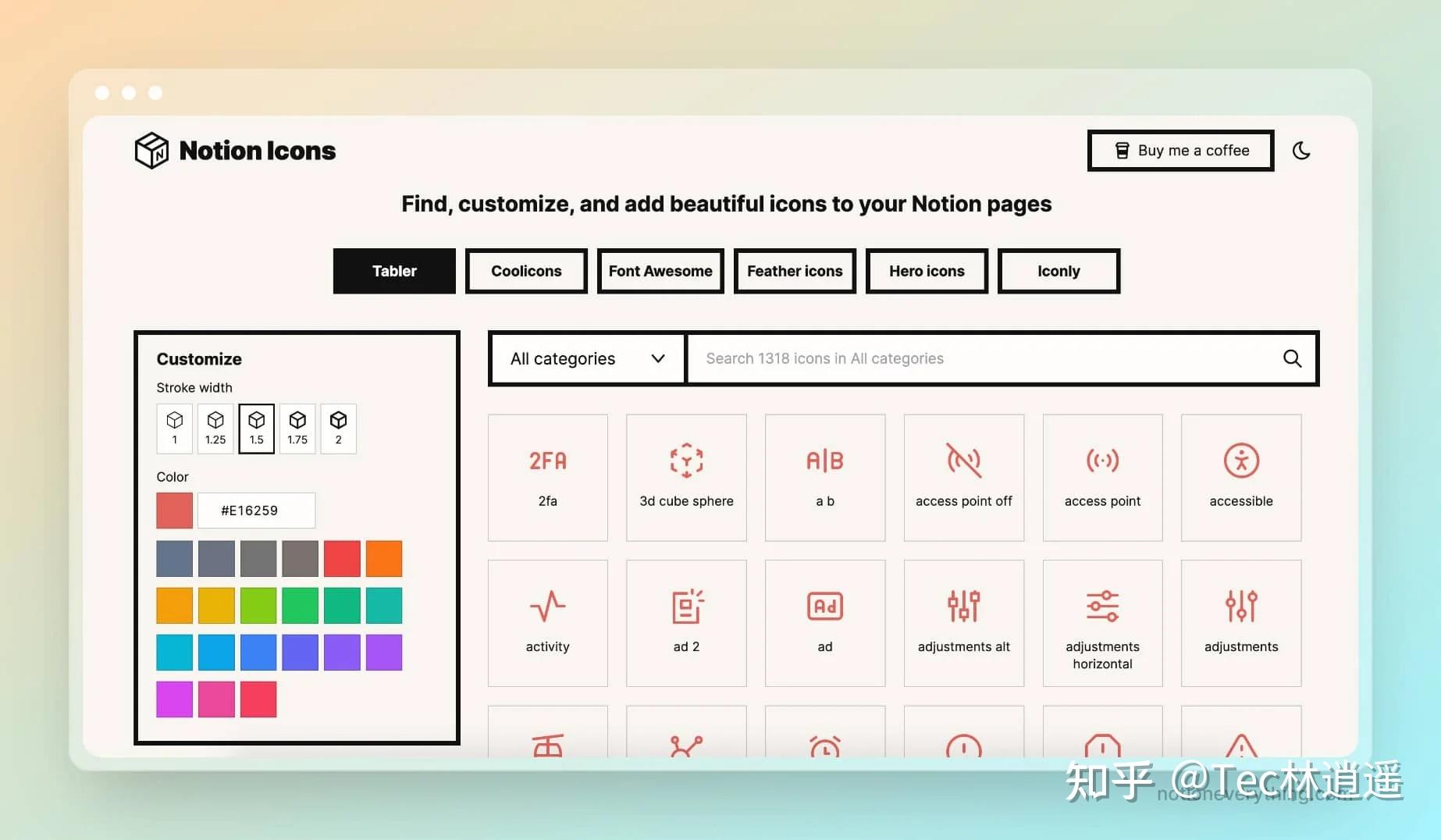Select stroke width 2
The image size is (1441, 840).
pos(338,428)
